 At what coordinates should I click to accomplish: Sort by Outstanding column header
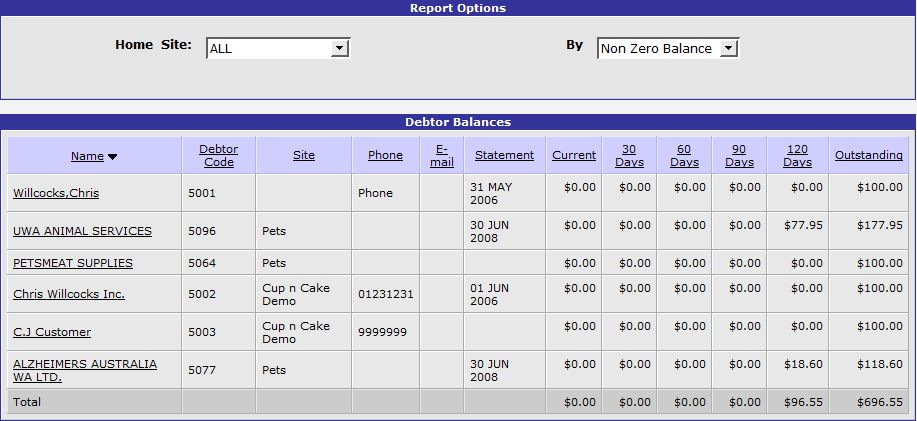868,155
